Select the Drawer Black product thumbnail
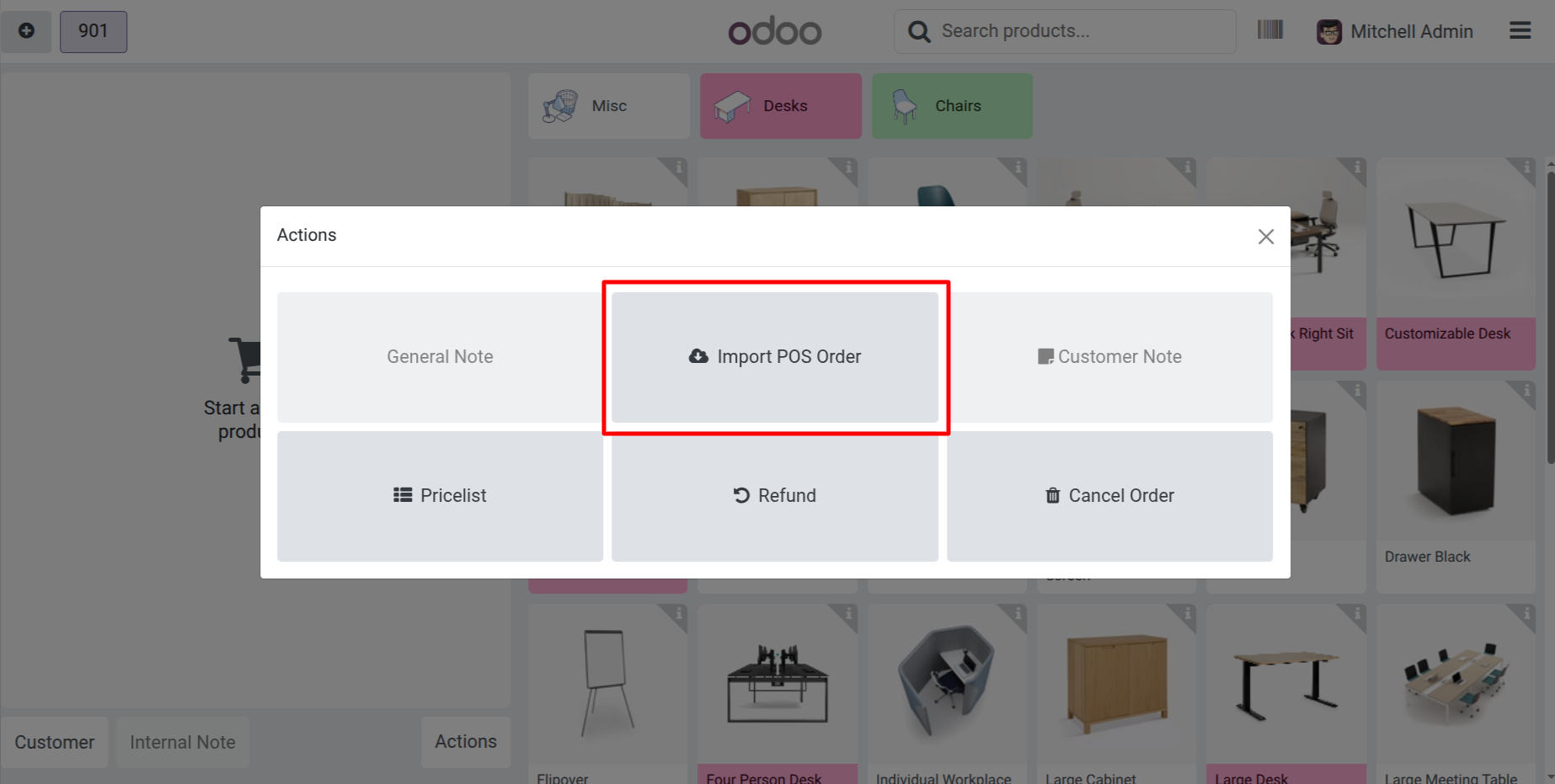This screenshot has width=1555, height=784. point(1455,463)
